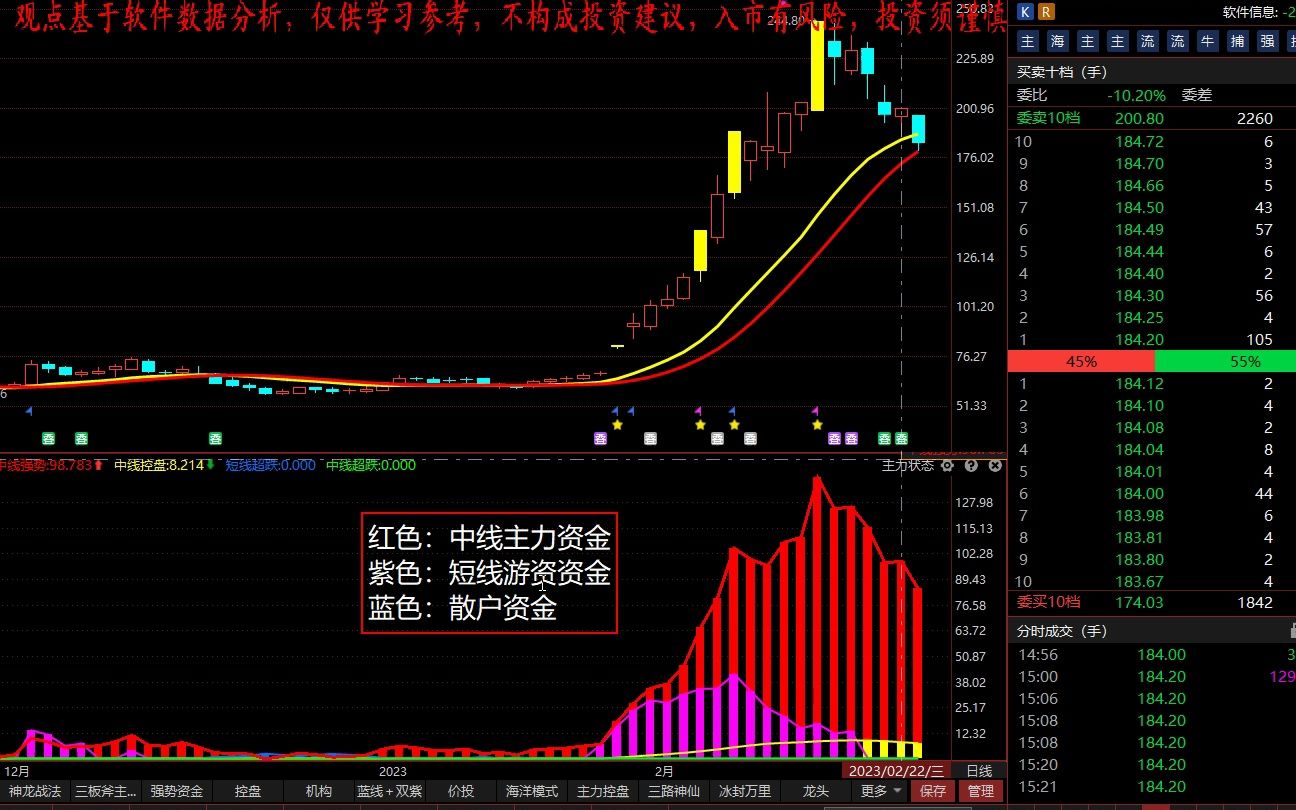Select the 价投 tab

click(461, 791)
